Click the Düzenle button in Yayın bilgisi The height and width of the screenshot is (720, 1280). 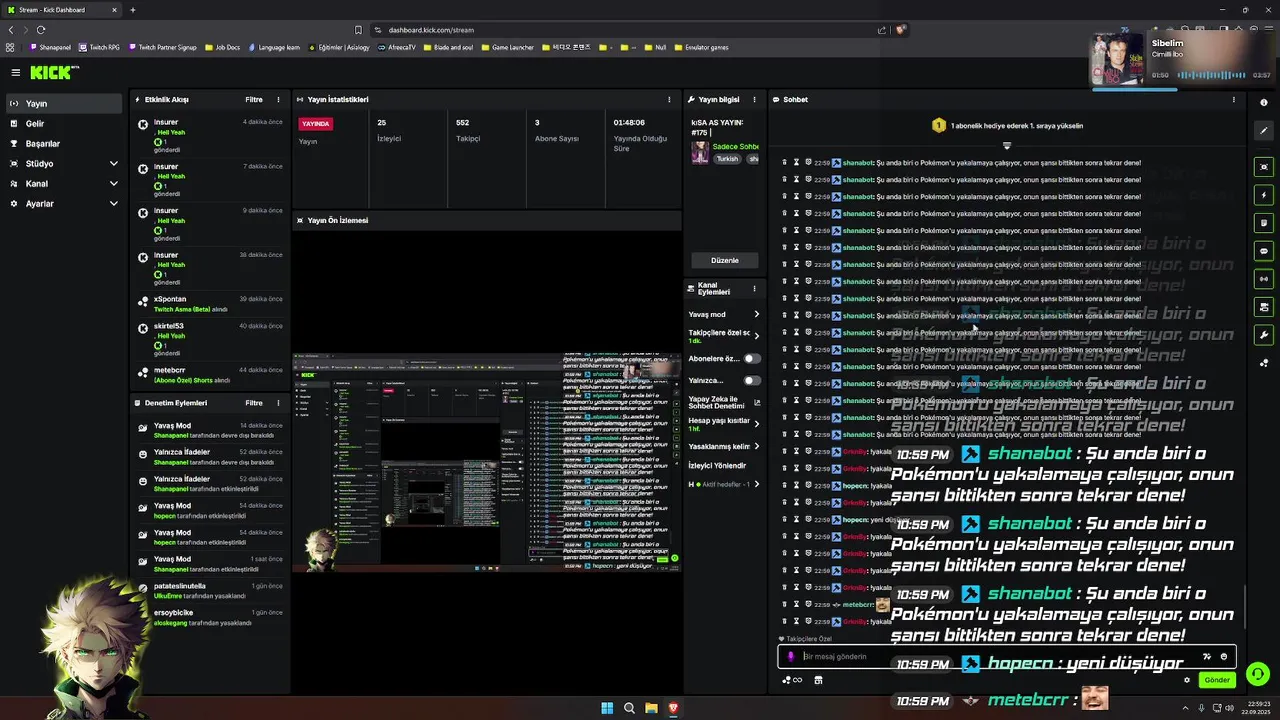pos(724,260)
